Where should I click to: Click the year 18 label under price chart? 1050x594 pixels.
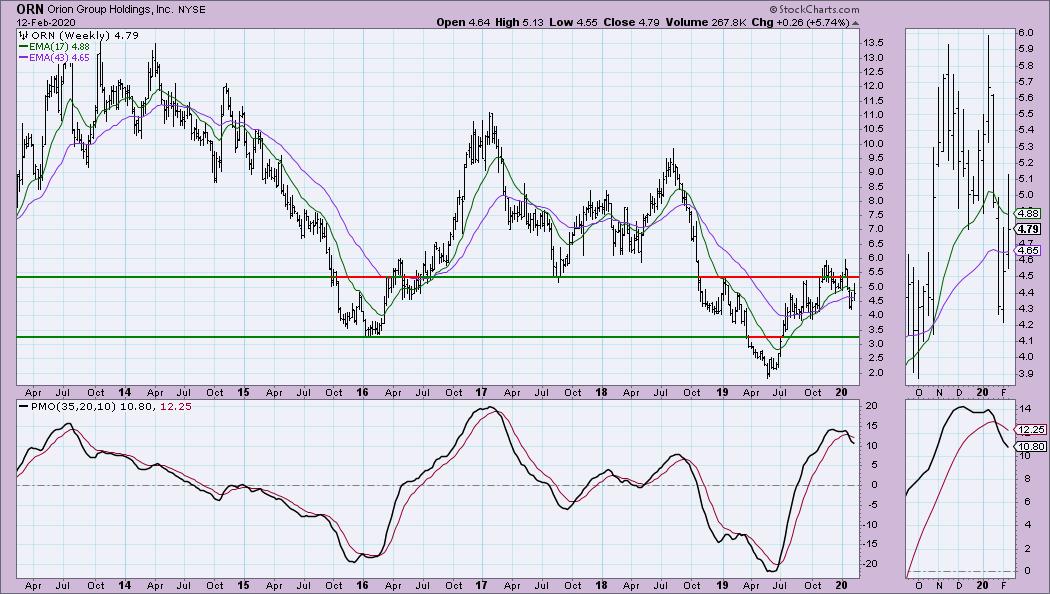pos(601,392)
